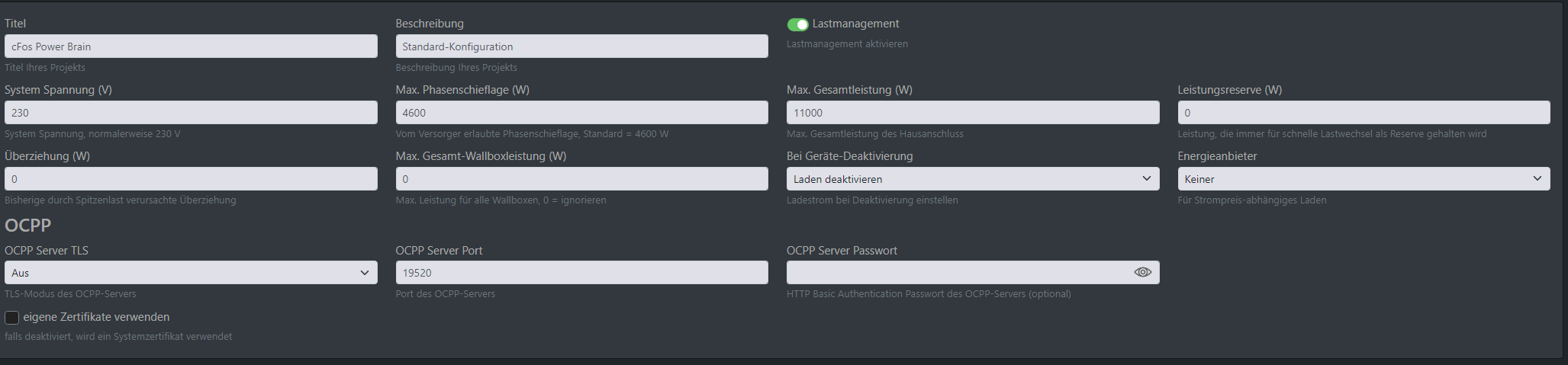Focus the Leistungsreserve (W) input

pos(1364,113)
